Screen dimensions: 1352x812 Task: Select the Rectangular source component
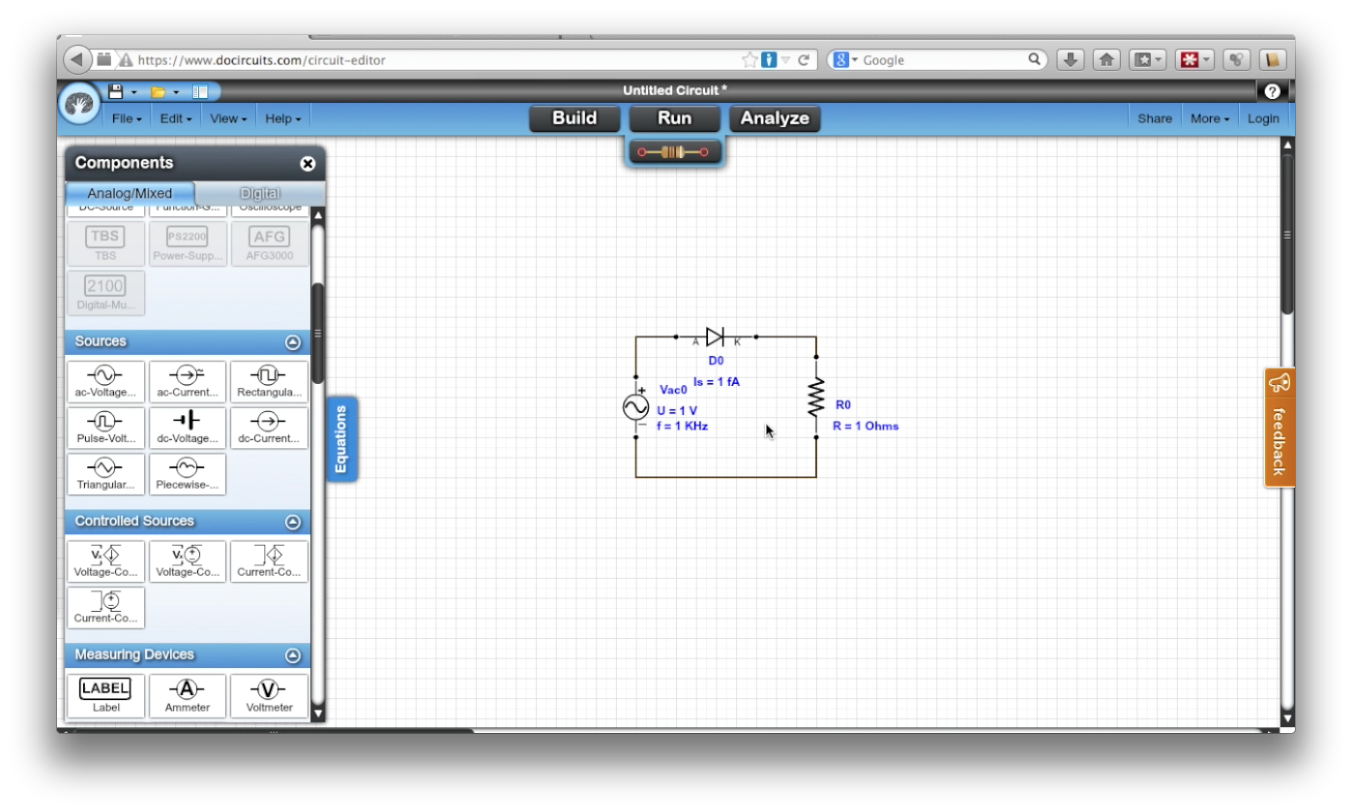pyautogui.click(x=270, y=381)
